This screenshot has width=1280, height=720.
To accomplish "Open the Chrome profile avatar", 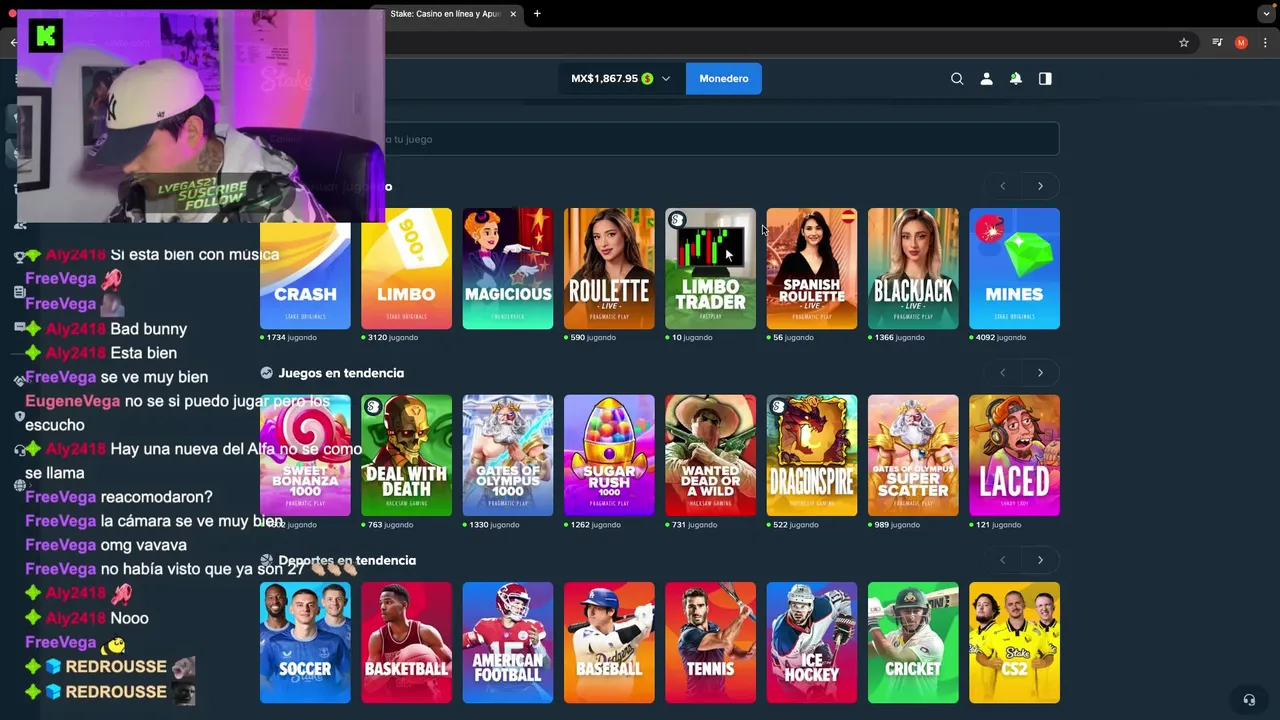I will [1241, 43].
